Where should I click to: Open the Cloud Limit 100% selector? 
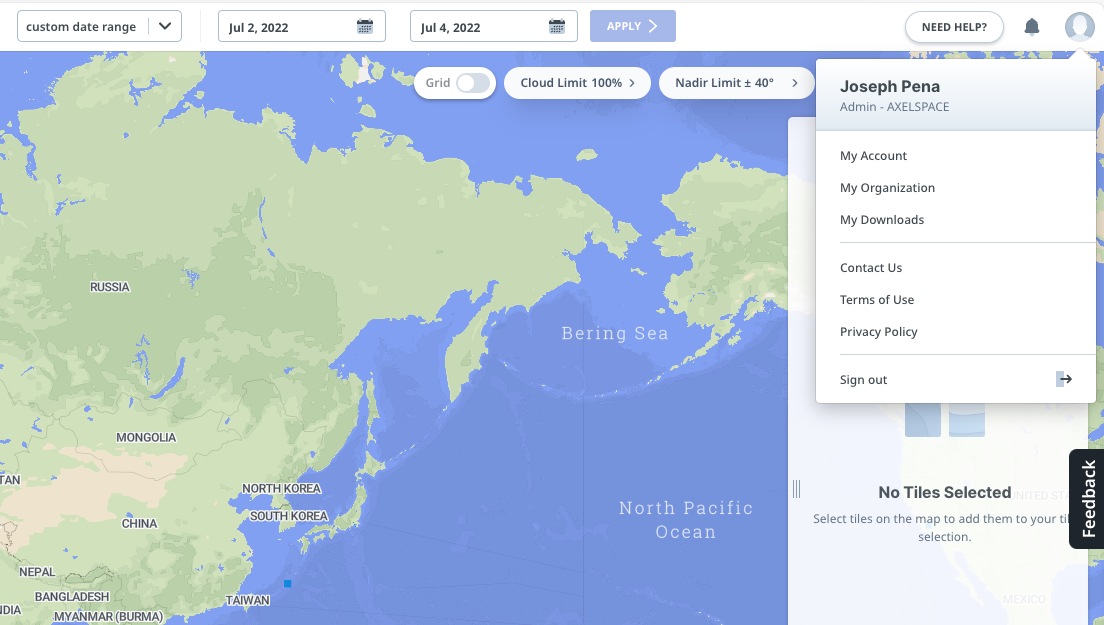577,83
